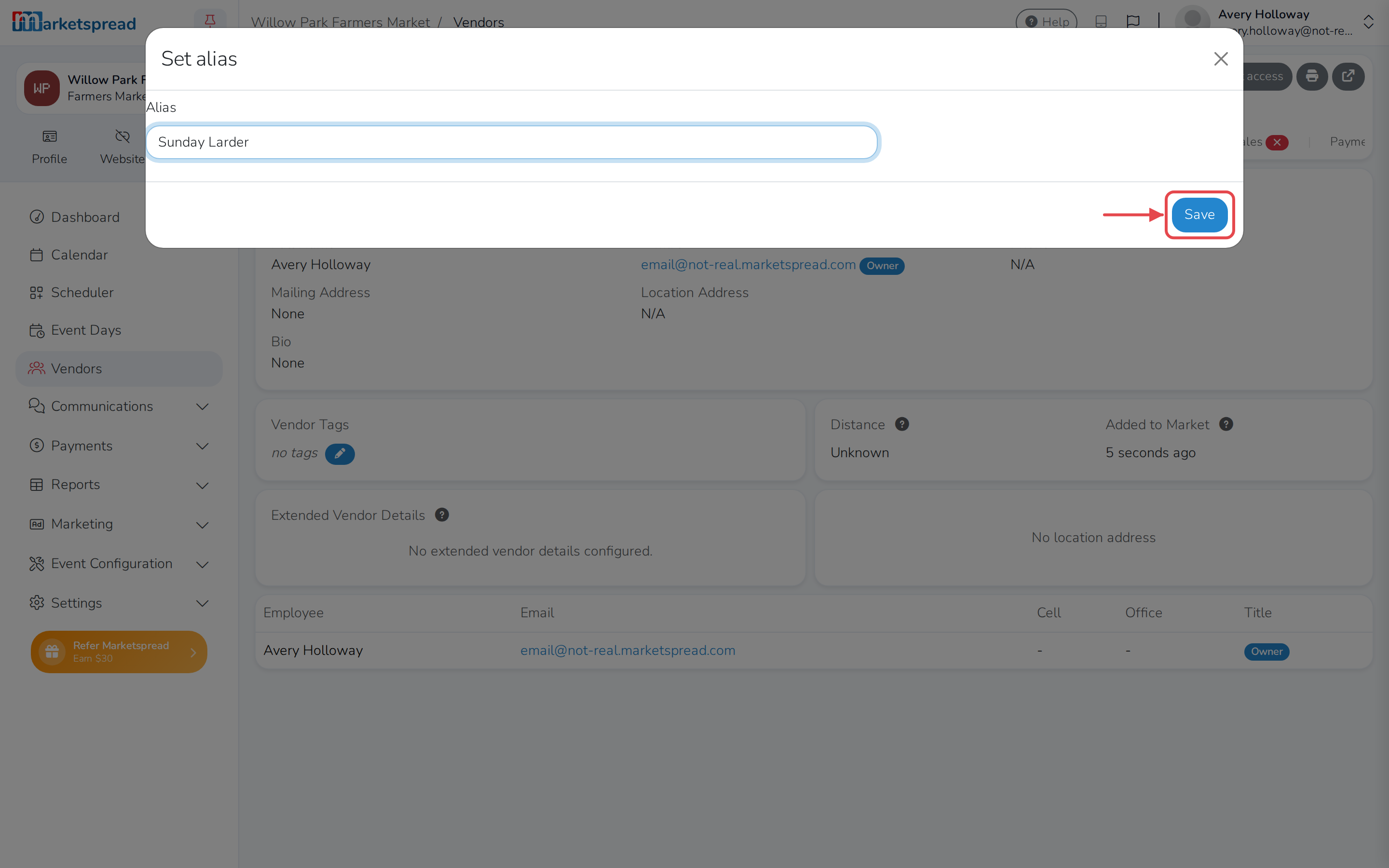Open Refer Marketspread banner
Viewport: 1389px width, 868px height.
119,651
